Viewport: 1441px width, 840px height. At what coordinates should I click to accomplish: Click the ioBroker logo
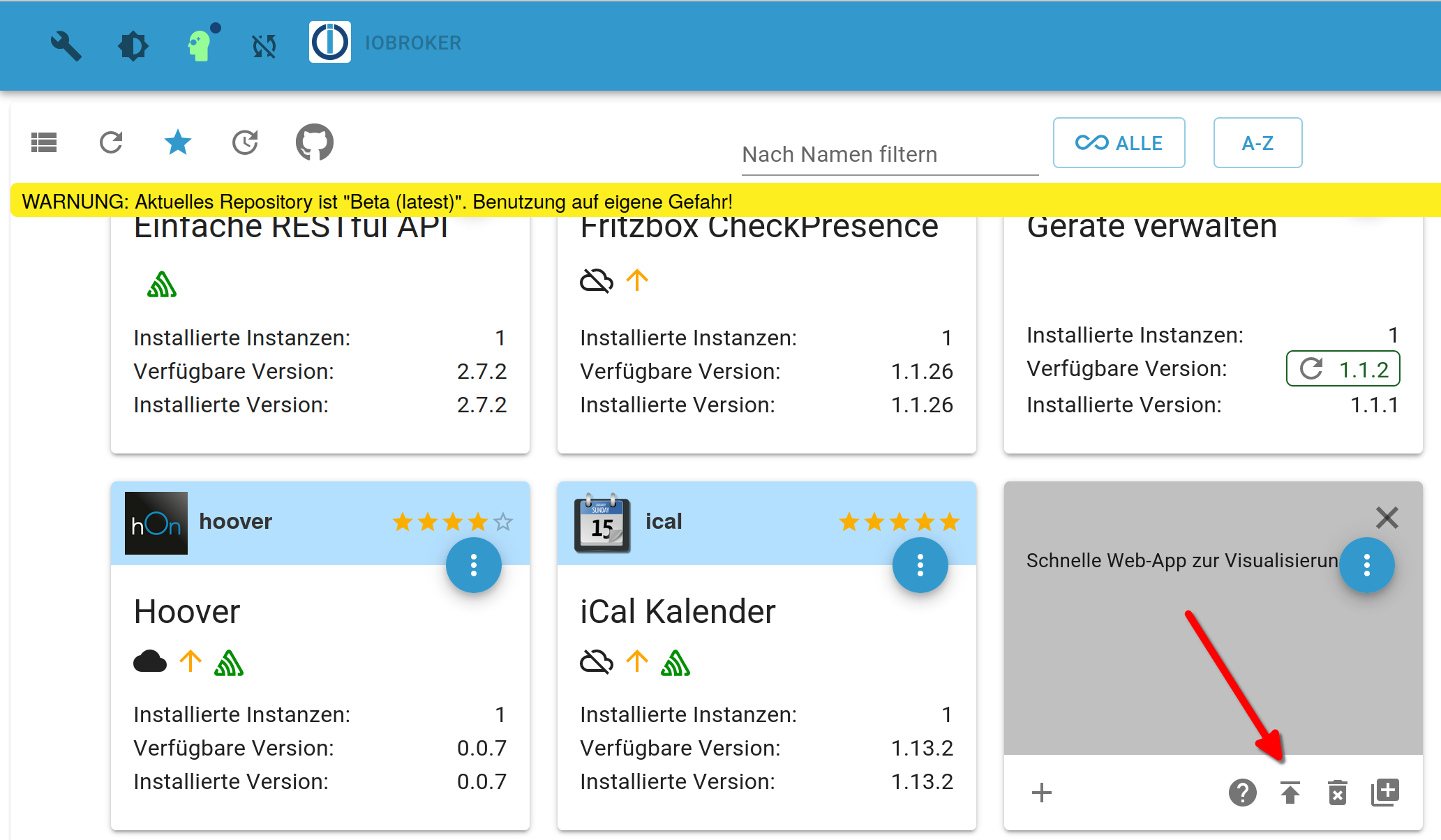[330, 43]
